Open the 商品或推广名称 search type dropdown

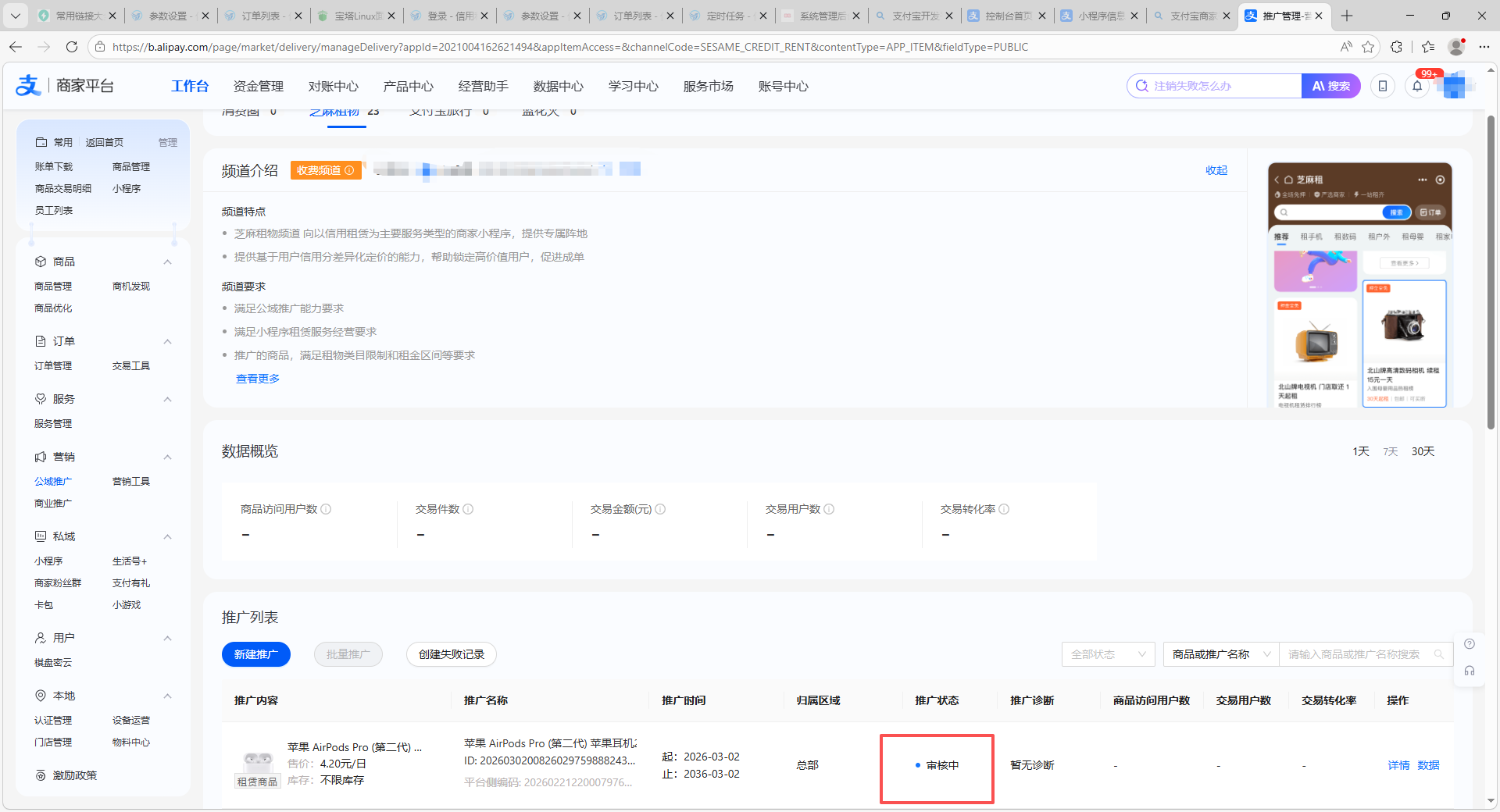1220,654
